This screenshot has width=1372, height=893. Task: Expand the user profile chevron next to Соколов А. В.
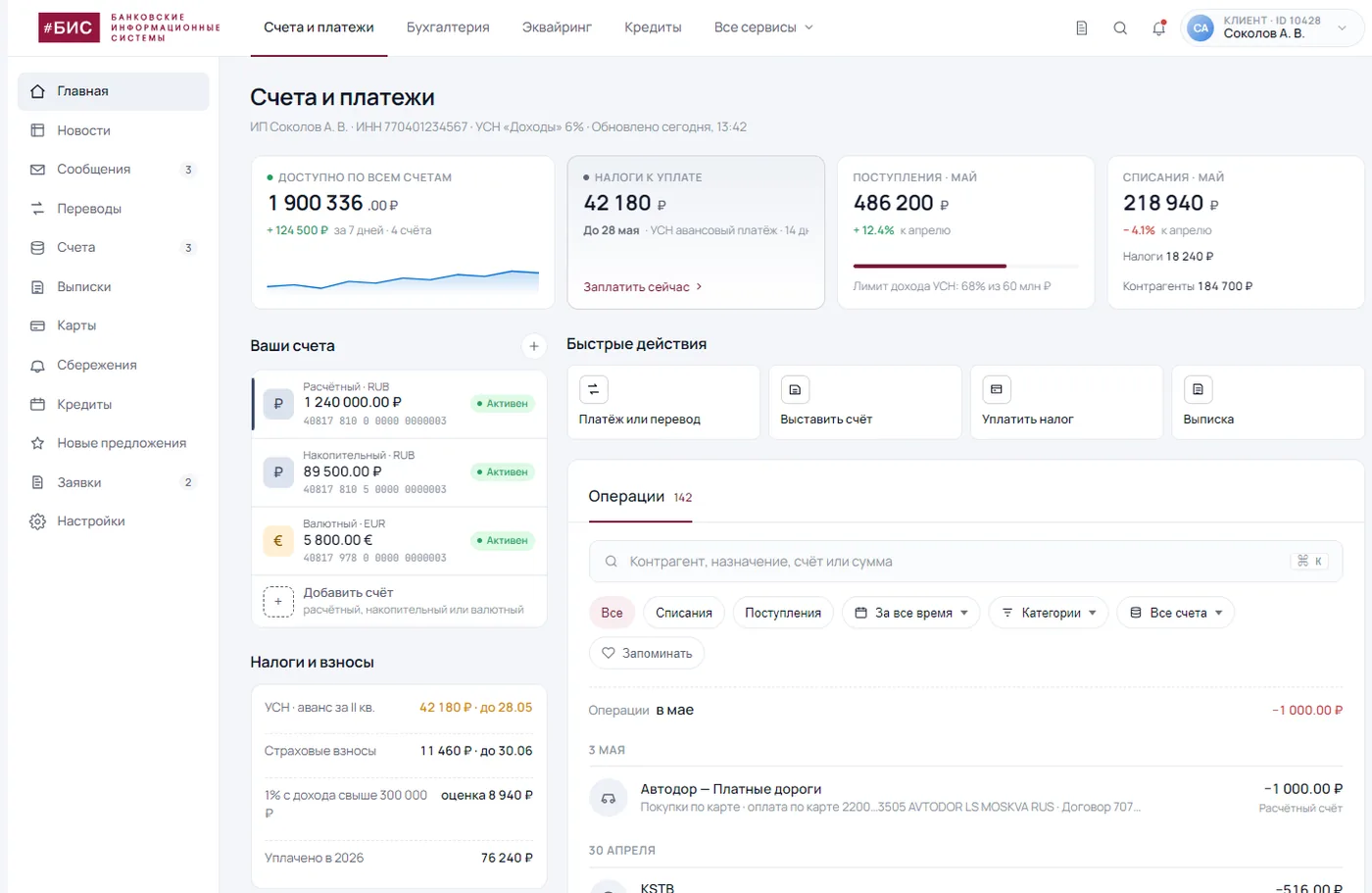pos(1343,28)
